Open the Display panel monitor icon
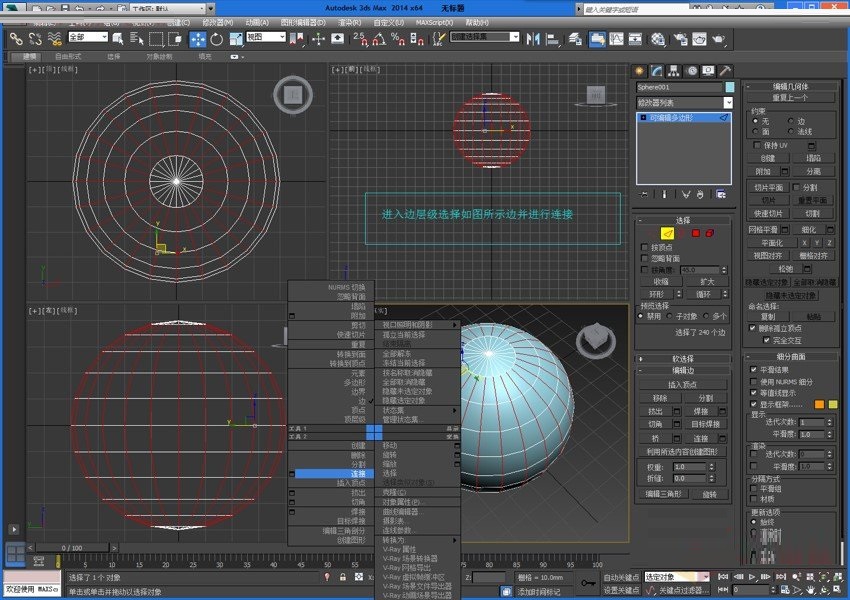850x600 pixels. tap(708, 71)
